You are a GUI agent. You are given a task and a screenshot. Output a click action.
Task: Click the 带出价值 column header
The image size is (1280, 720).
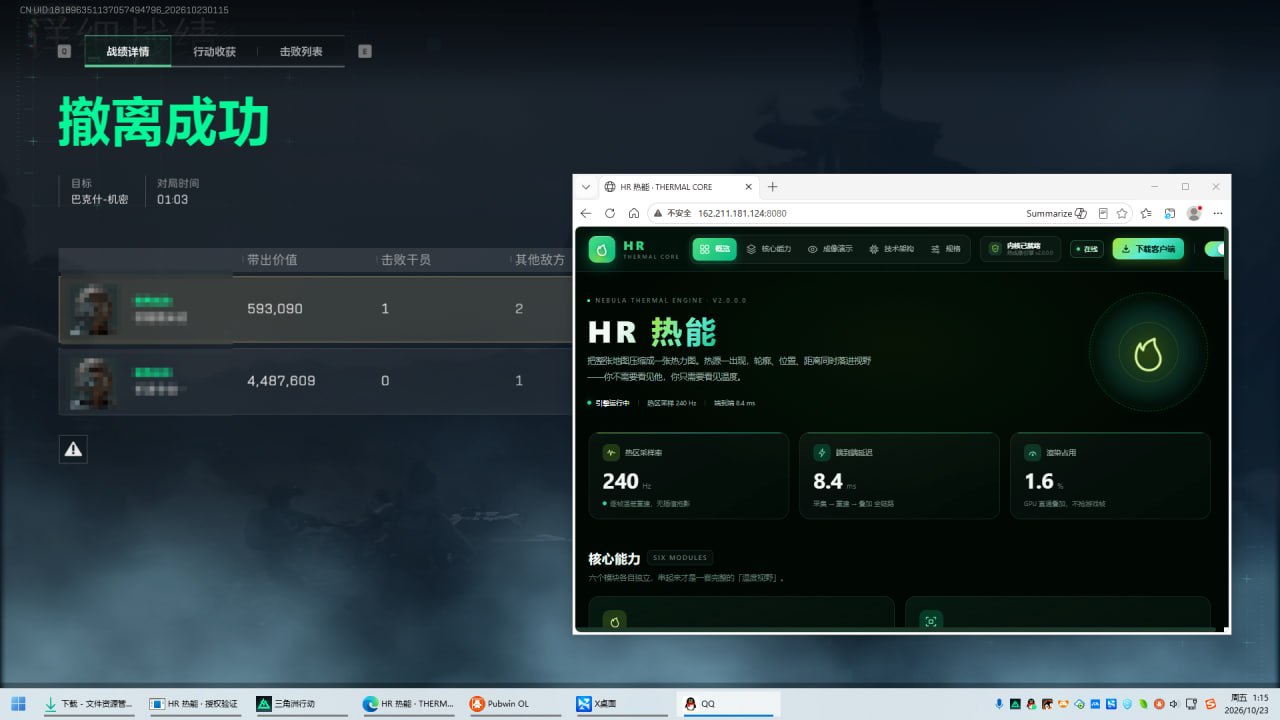[x=272, y=260]
